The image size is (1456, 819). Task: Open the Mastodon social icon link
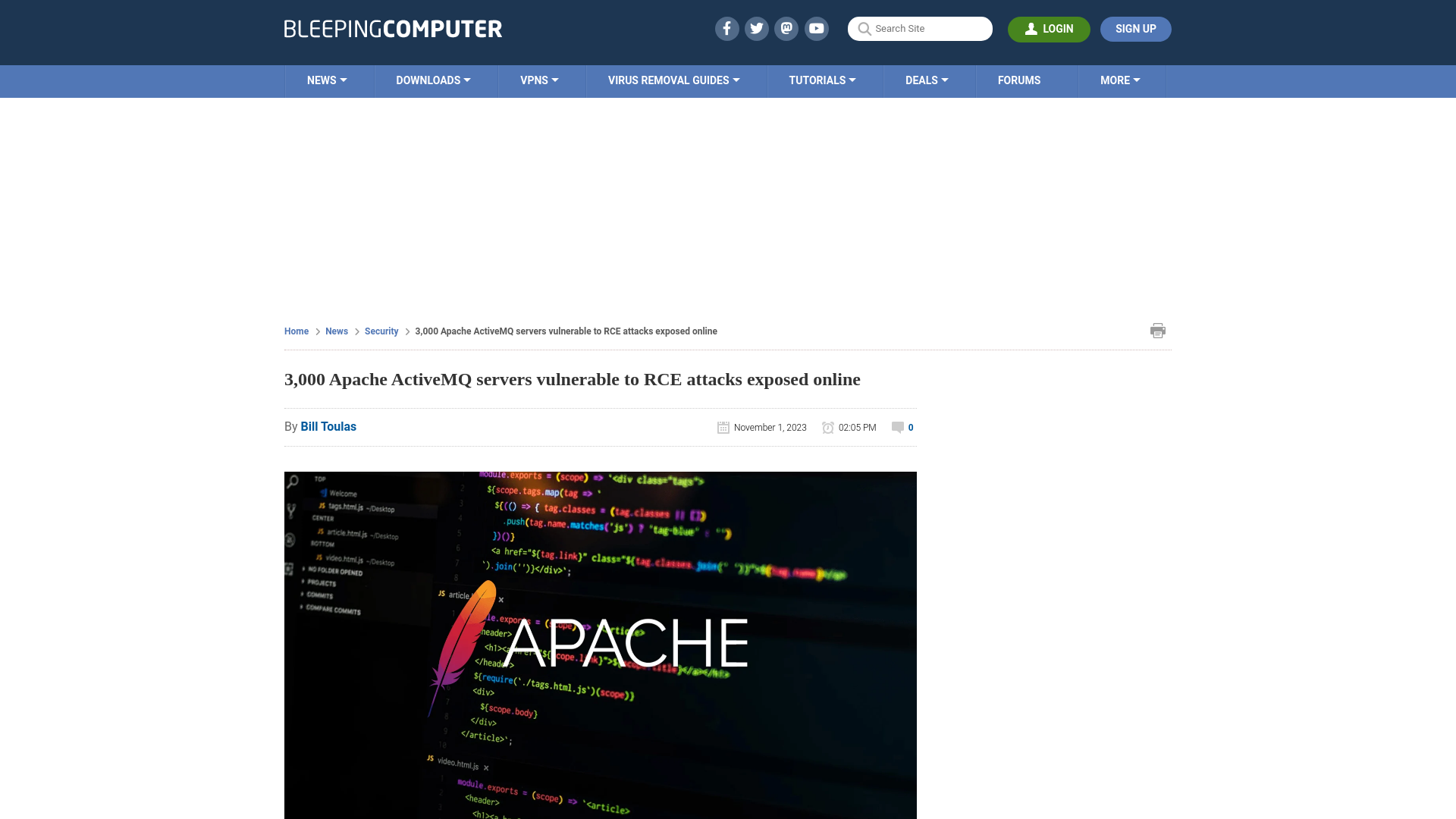click(x=787, y=28)
